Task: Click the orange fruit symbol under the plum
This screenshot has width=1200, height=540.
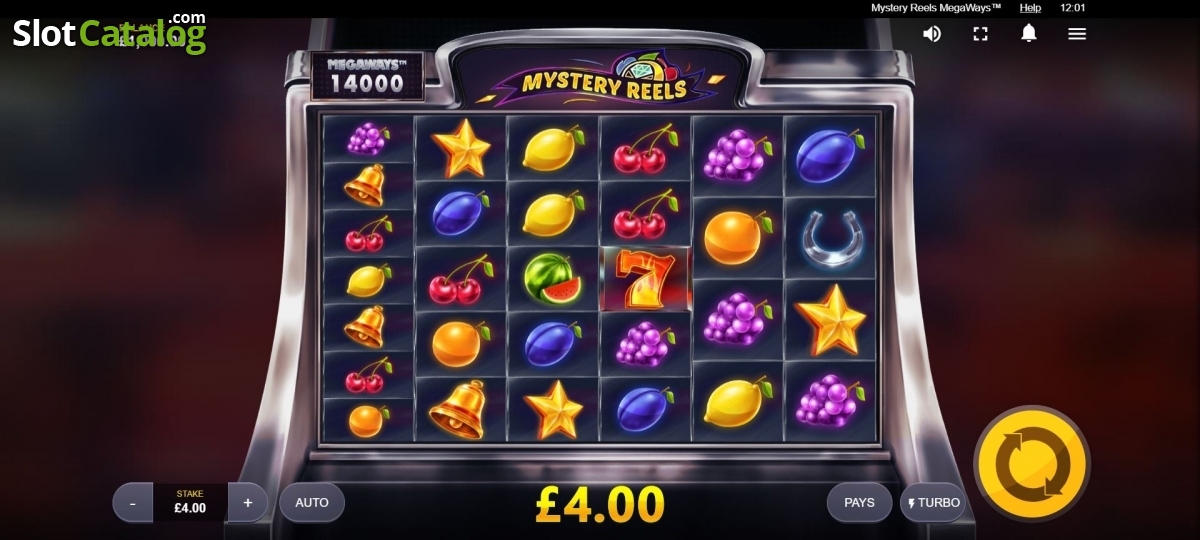Action: click(460, 343)
